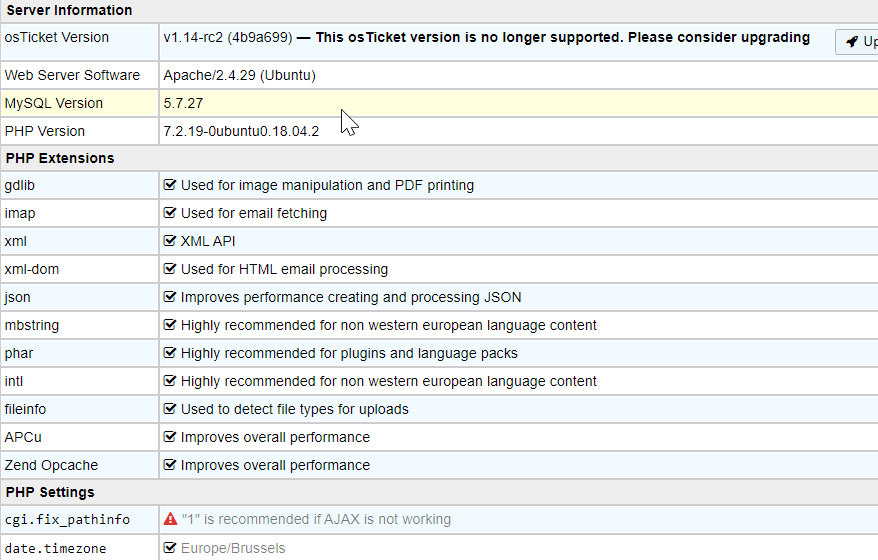Image resolution: width=878 pixels, height=560 pixels.
Task: Click the MySQL value 5.7.27
Action: pos(183,104)
